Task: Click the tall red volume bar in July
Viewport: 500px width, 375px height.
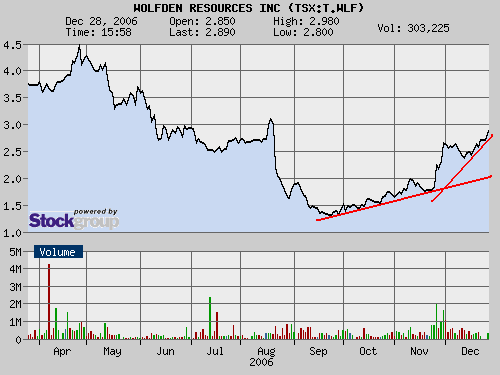Action: pos(217,326)
